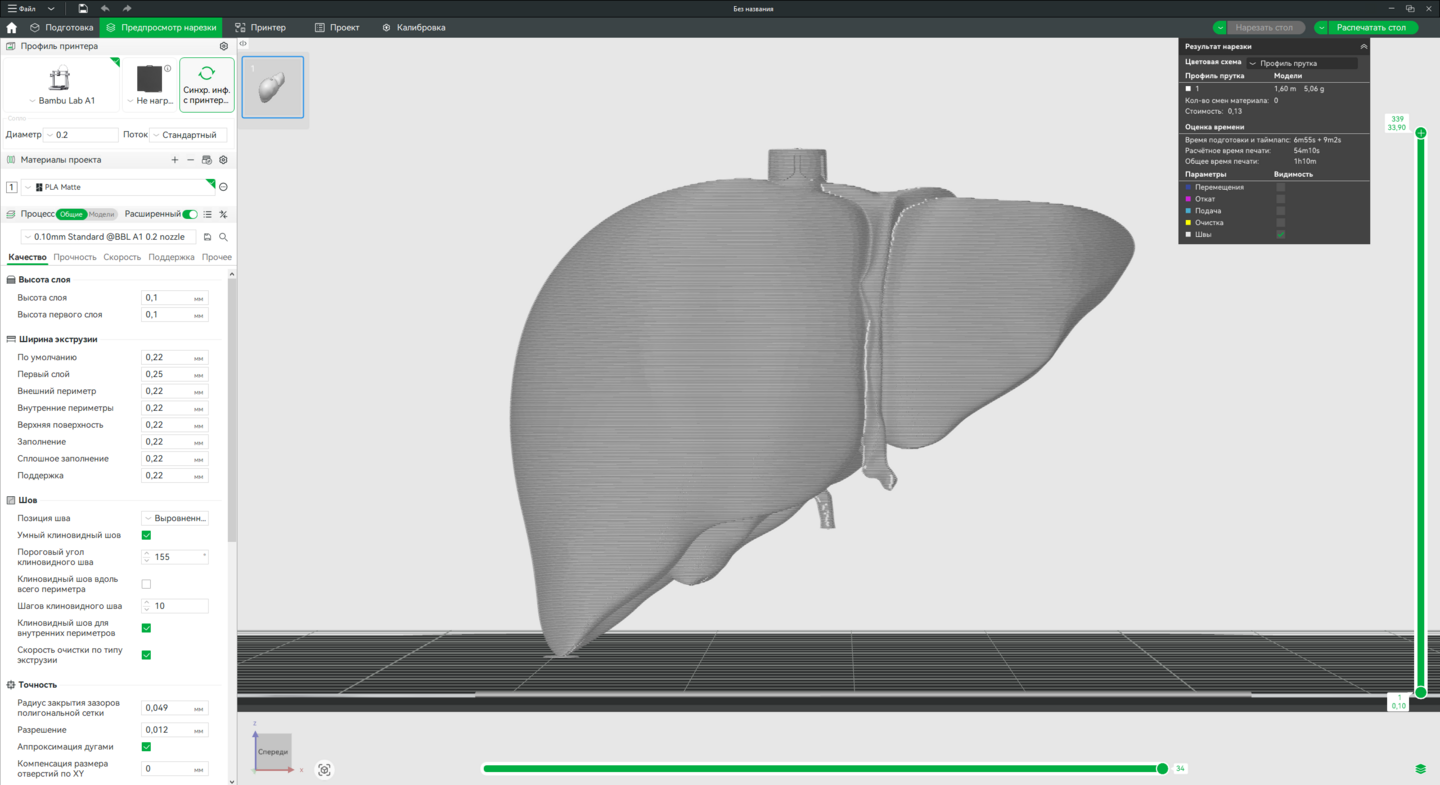Click the Профиль принтера section icon
Screen dimensions: 1440x785
pyautogui.click(x=11, y=46)
